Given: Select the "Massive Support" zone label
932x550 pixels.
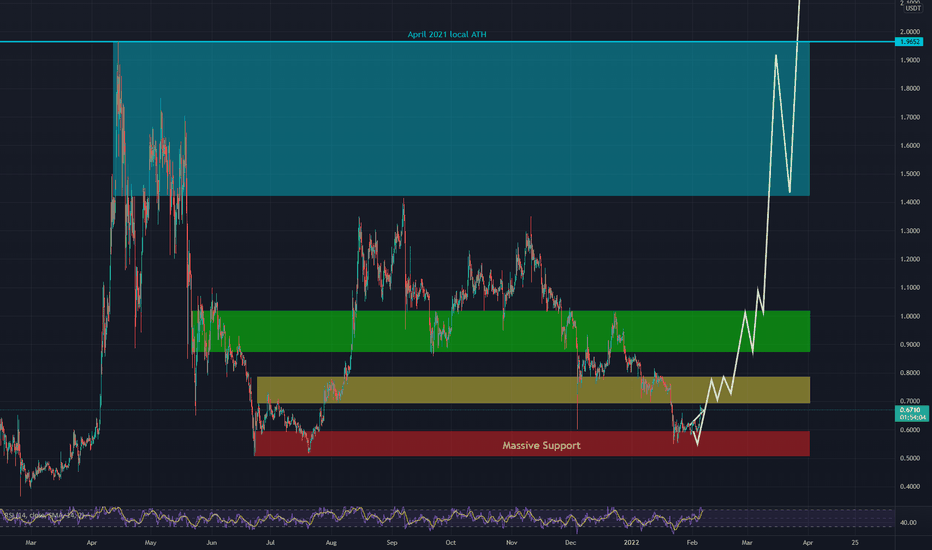Looking at the screenshot, I should click(541, 445).
